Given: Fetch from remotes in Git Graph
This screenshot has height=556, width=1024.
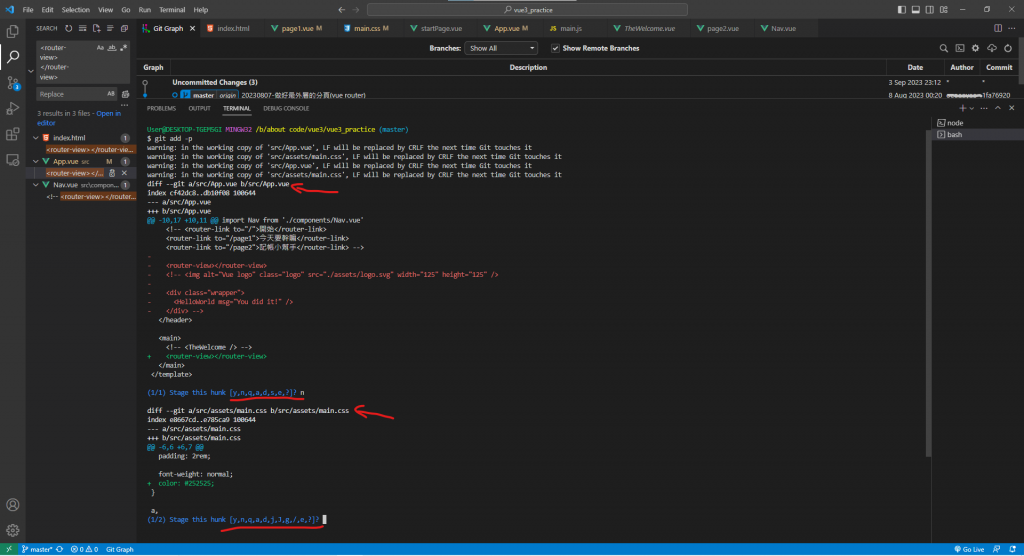Looking at the screenshot, I should click(992, 48).
